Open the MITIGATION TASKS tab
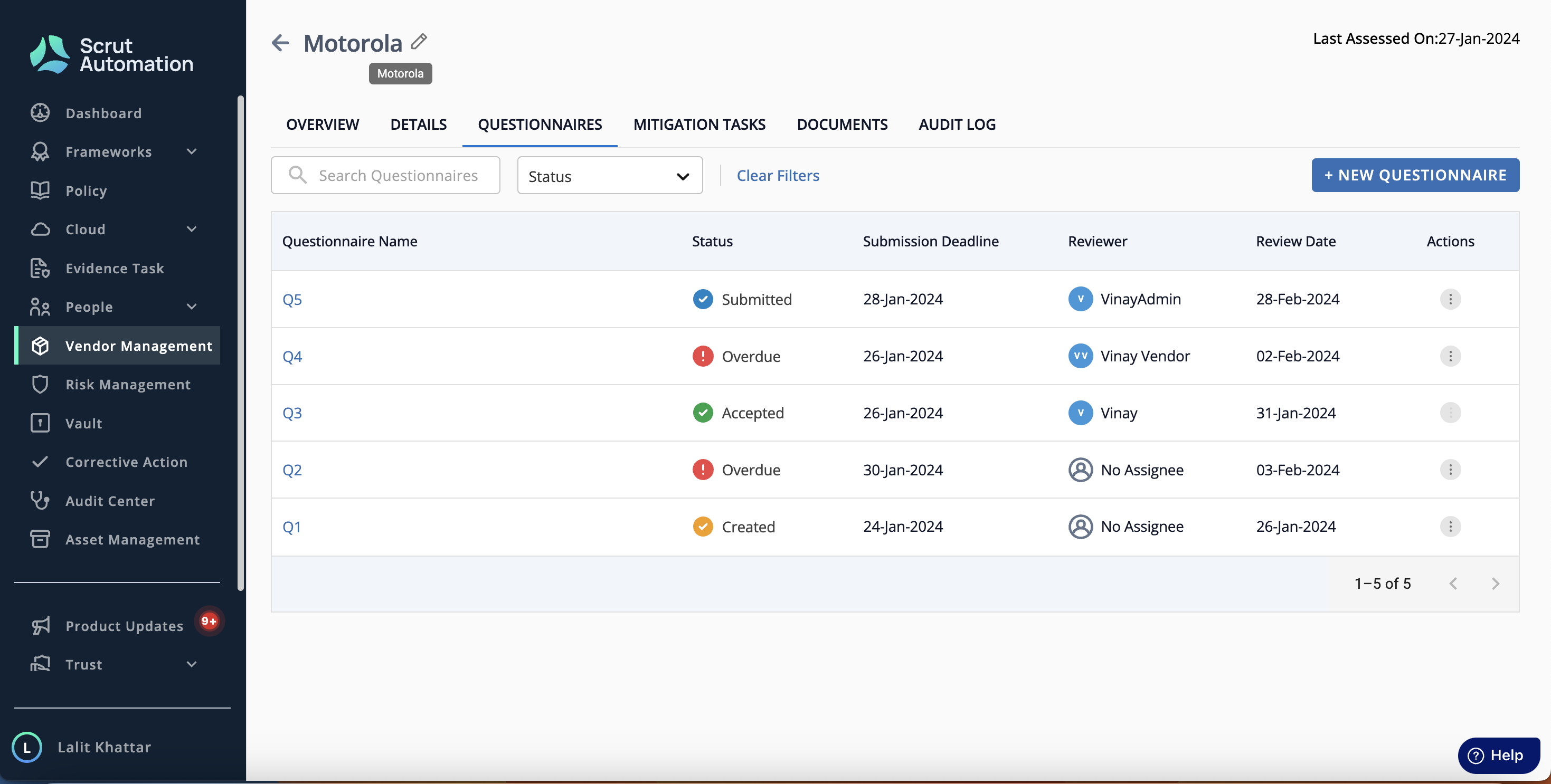 click(x=699, y=125)
